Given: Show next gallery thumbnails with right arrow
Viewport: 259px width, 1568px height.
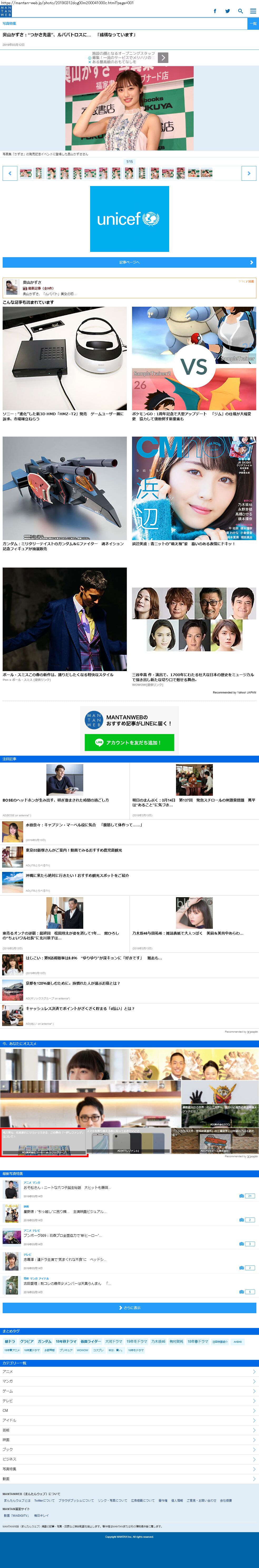Looking at the screenshot, I should (x=249, y=173).
